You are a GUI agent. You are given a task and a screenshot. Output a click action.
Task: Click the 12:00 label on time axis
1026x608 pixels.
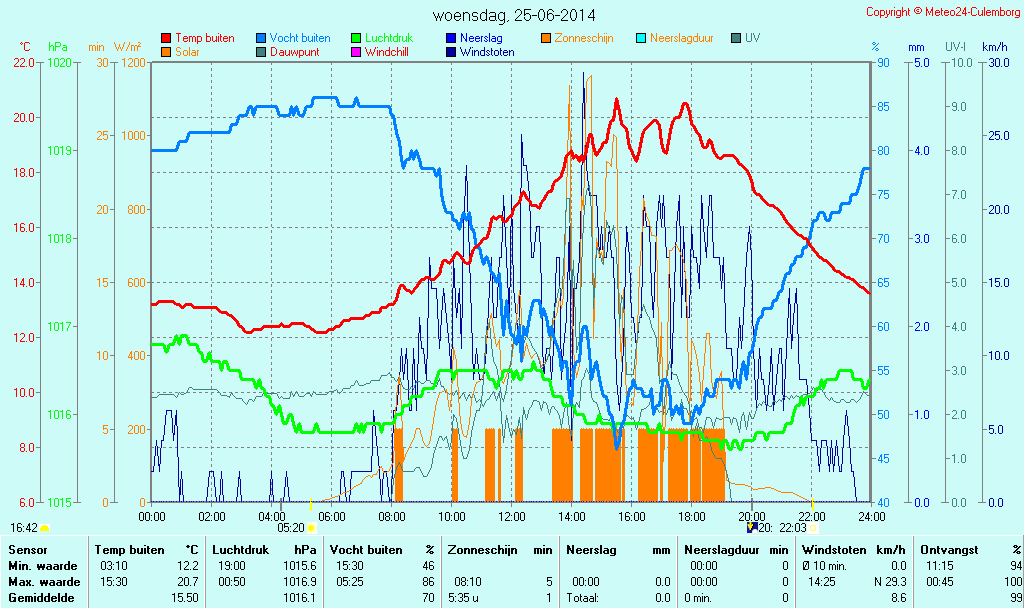512,516
